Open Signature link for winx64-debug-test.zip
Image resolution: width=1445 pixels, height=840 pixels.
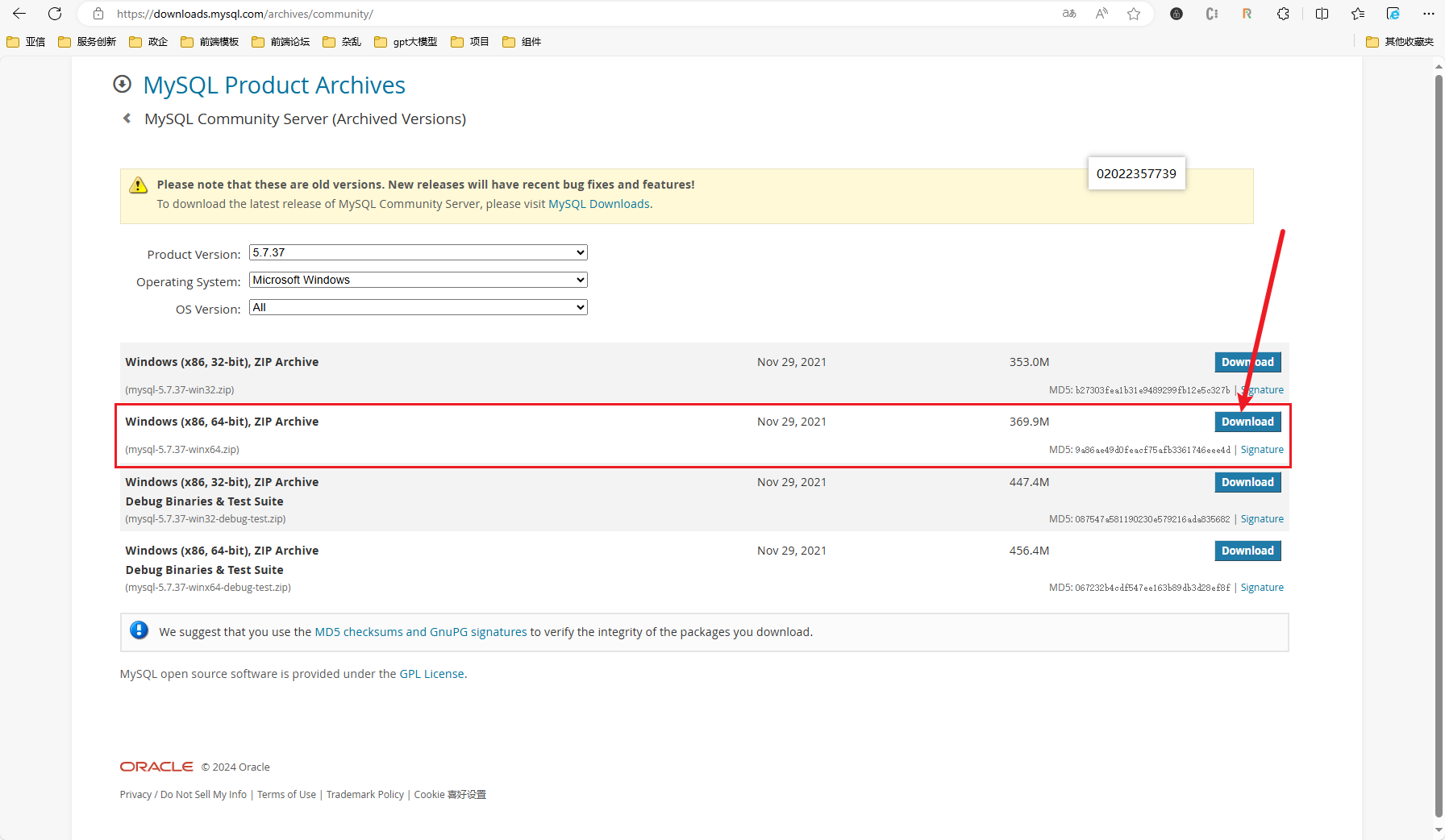[x=1262, y=588]
